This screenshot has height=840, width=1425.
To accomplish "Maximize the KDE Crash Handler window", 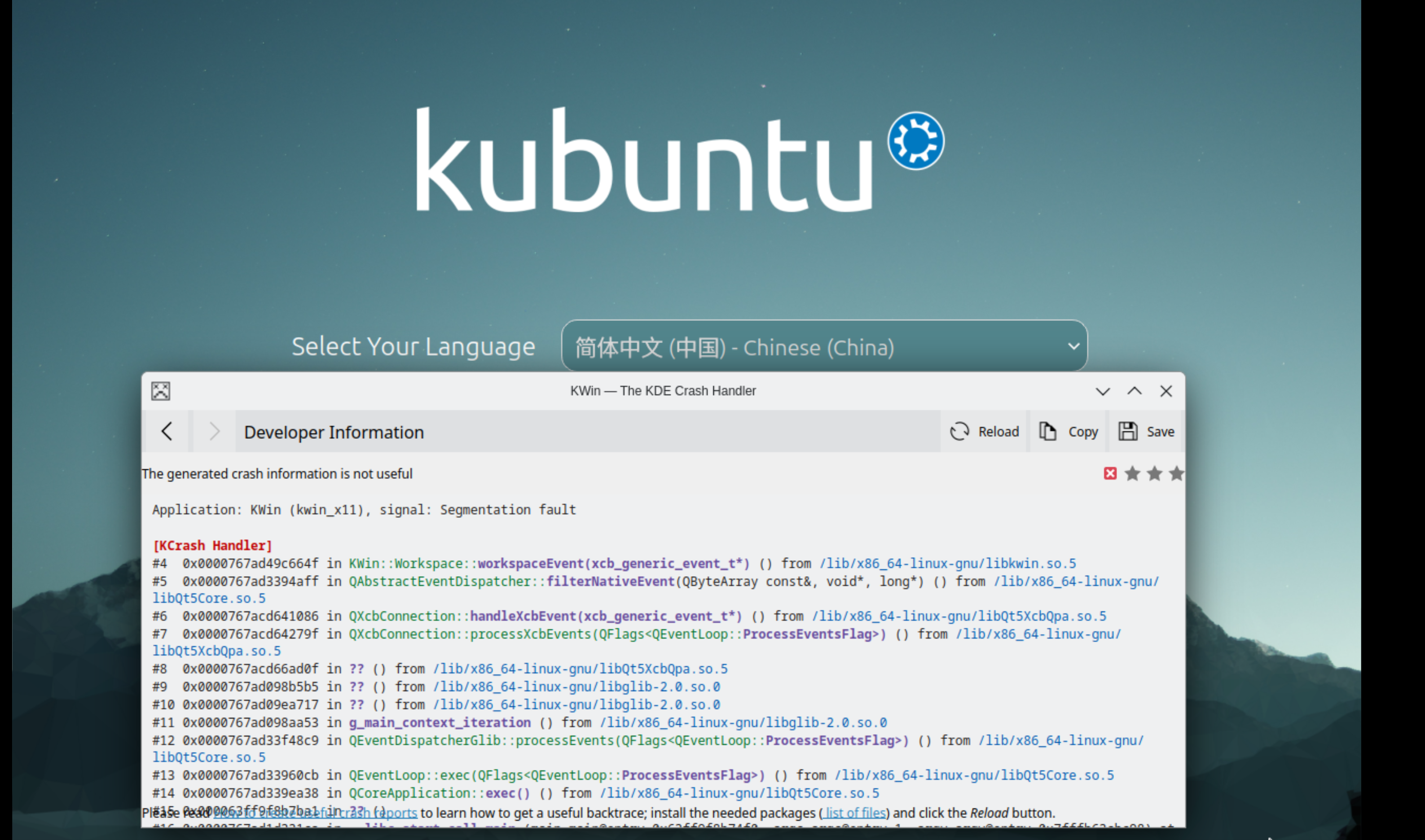I will [1135, 391].
